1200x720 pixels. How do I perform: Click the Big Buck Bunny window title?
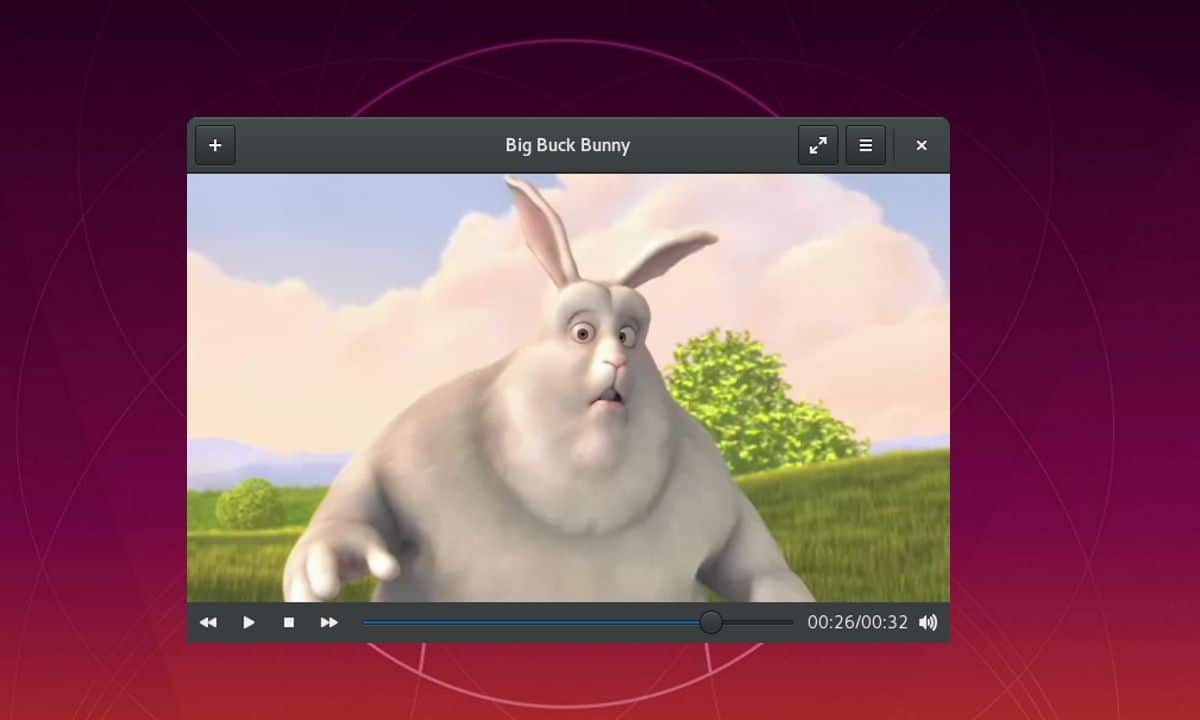tap(568, 145)
